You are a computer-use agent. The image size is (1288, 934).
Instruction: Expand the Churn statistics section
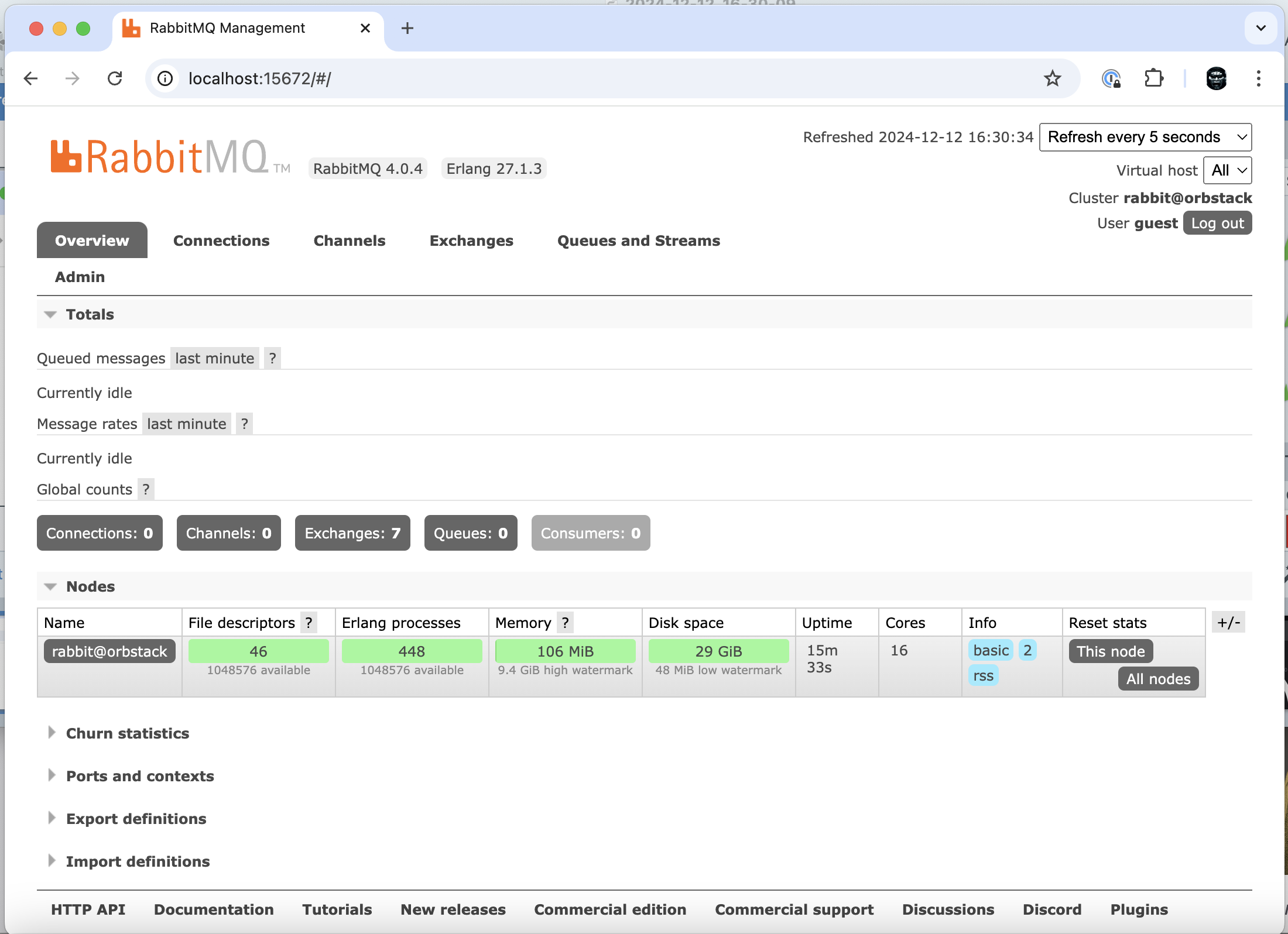[x=127, y=733]
